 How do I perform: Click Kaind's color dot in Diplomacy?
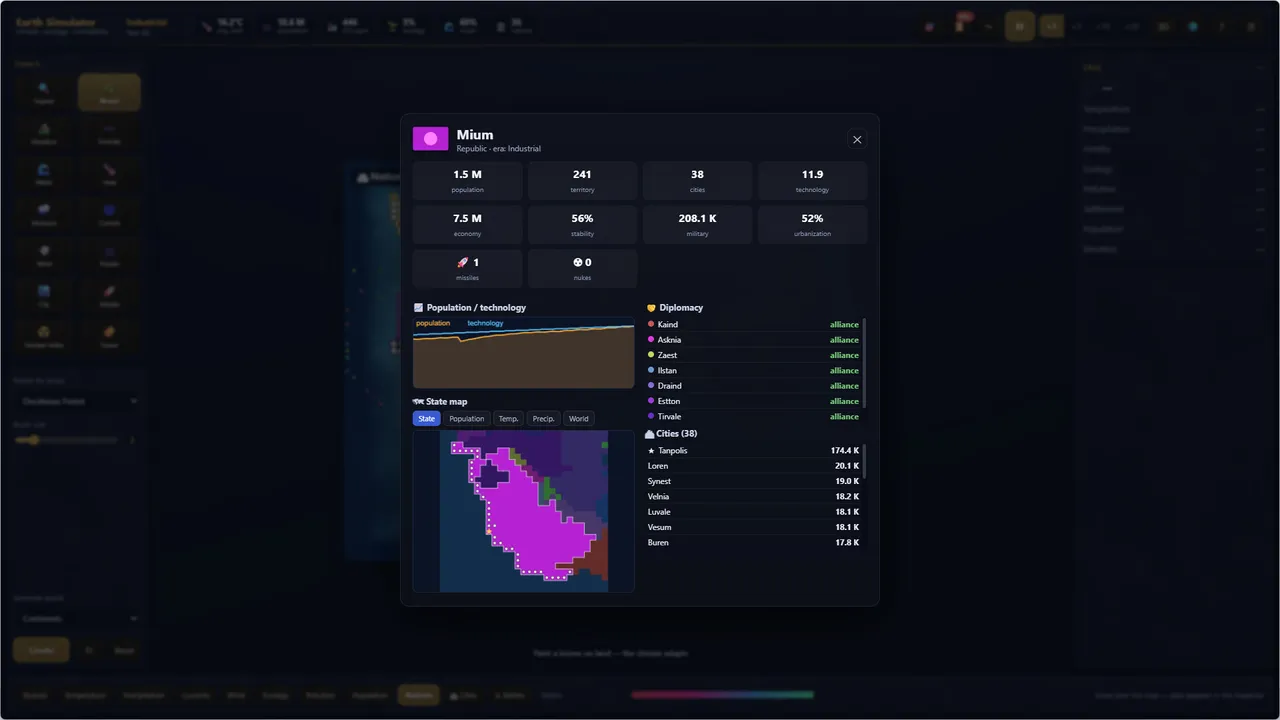coord(651,324)
